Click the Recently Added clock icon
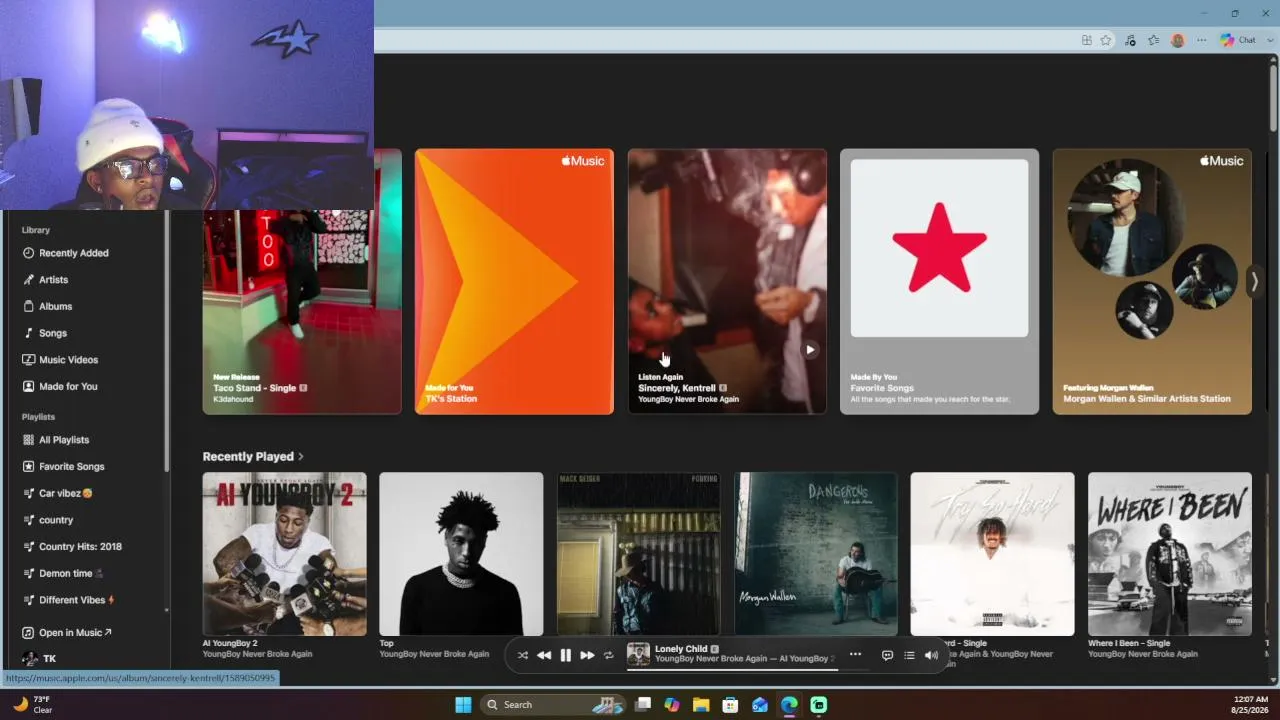This screenshot has width=1280, height=720. click(x=29, y=253)
